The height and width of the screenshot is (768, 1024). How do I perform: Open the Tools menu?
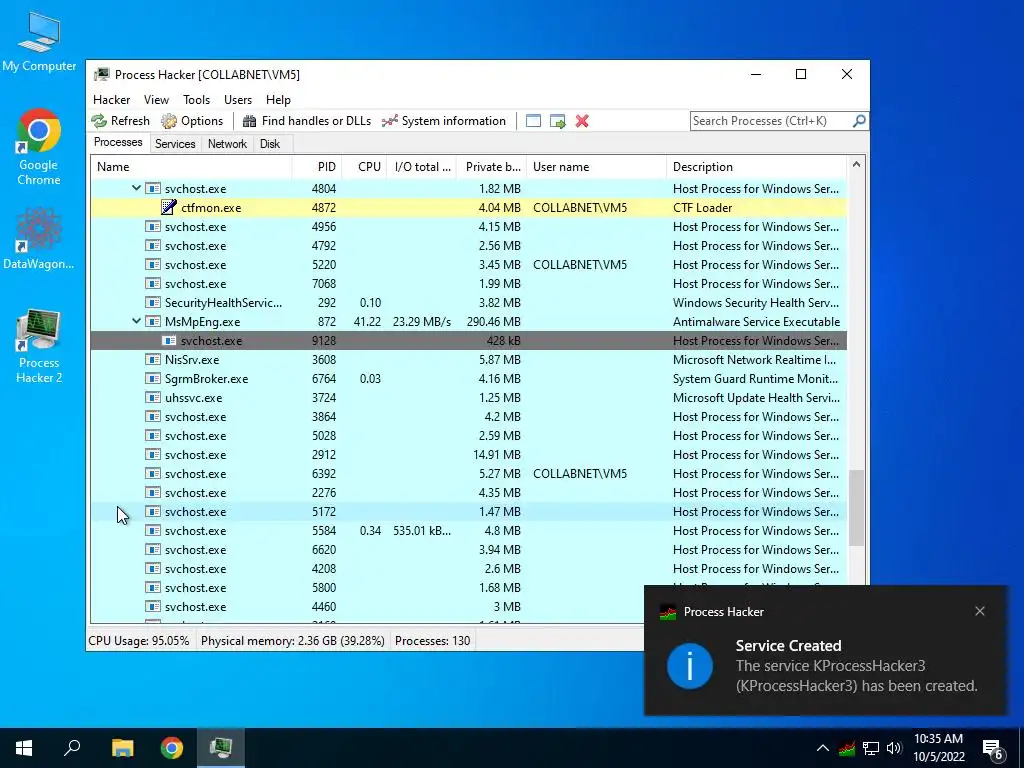tap(196, 100)
